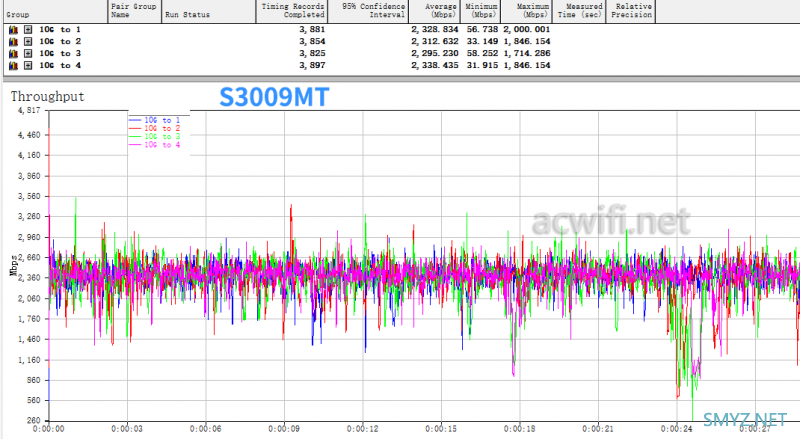The width and height of the screenshot is (800, 439).
Task: Click the timing records value 3,897
Action: [x=312, y=65]
